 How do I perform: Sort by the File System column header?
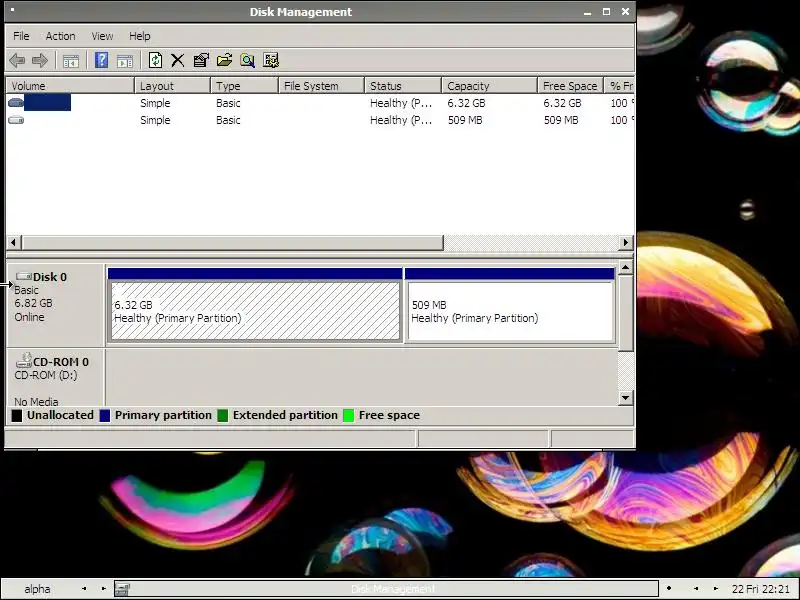(x=321, y=86)
